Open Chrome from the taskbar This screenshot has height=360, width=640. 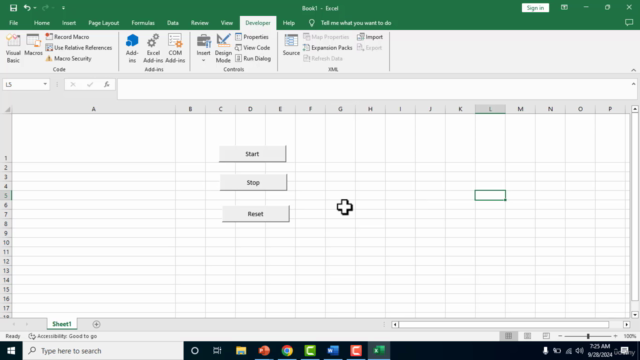pos(287,351)
